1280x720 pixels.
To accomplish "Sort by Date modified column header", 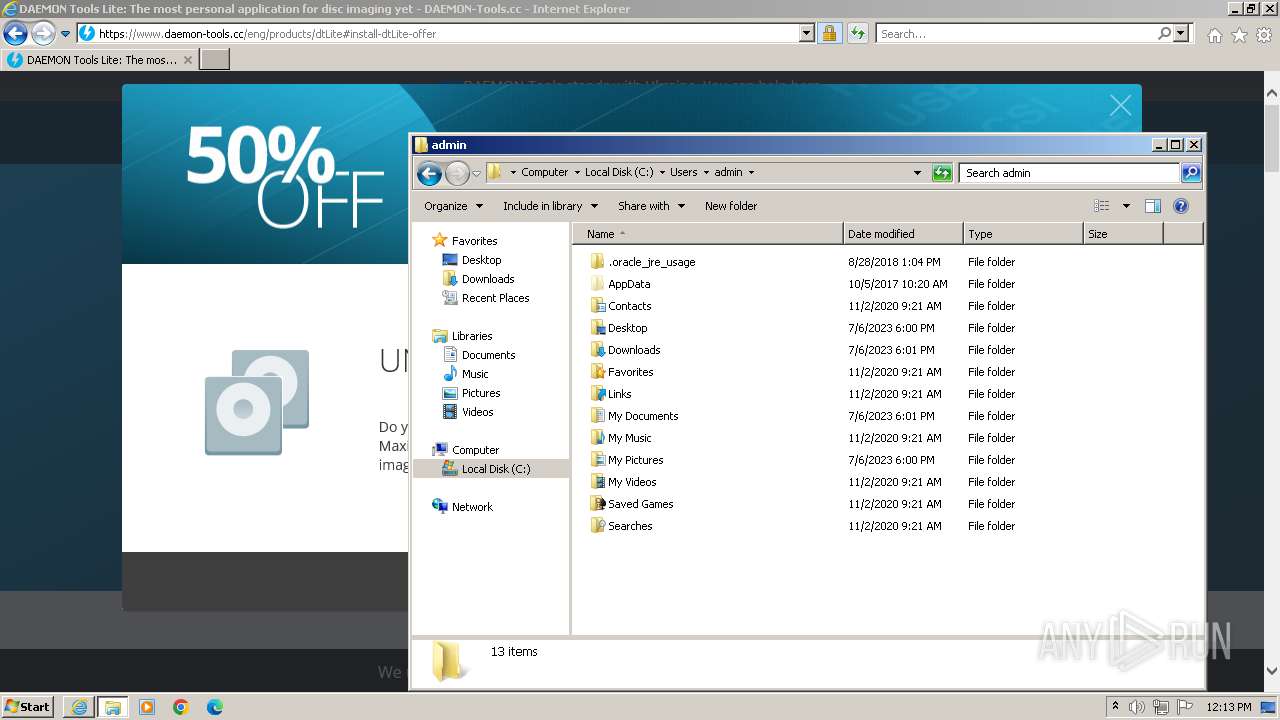I will [x=903, y=234].
